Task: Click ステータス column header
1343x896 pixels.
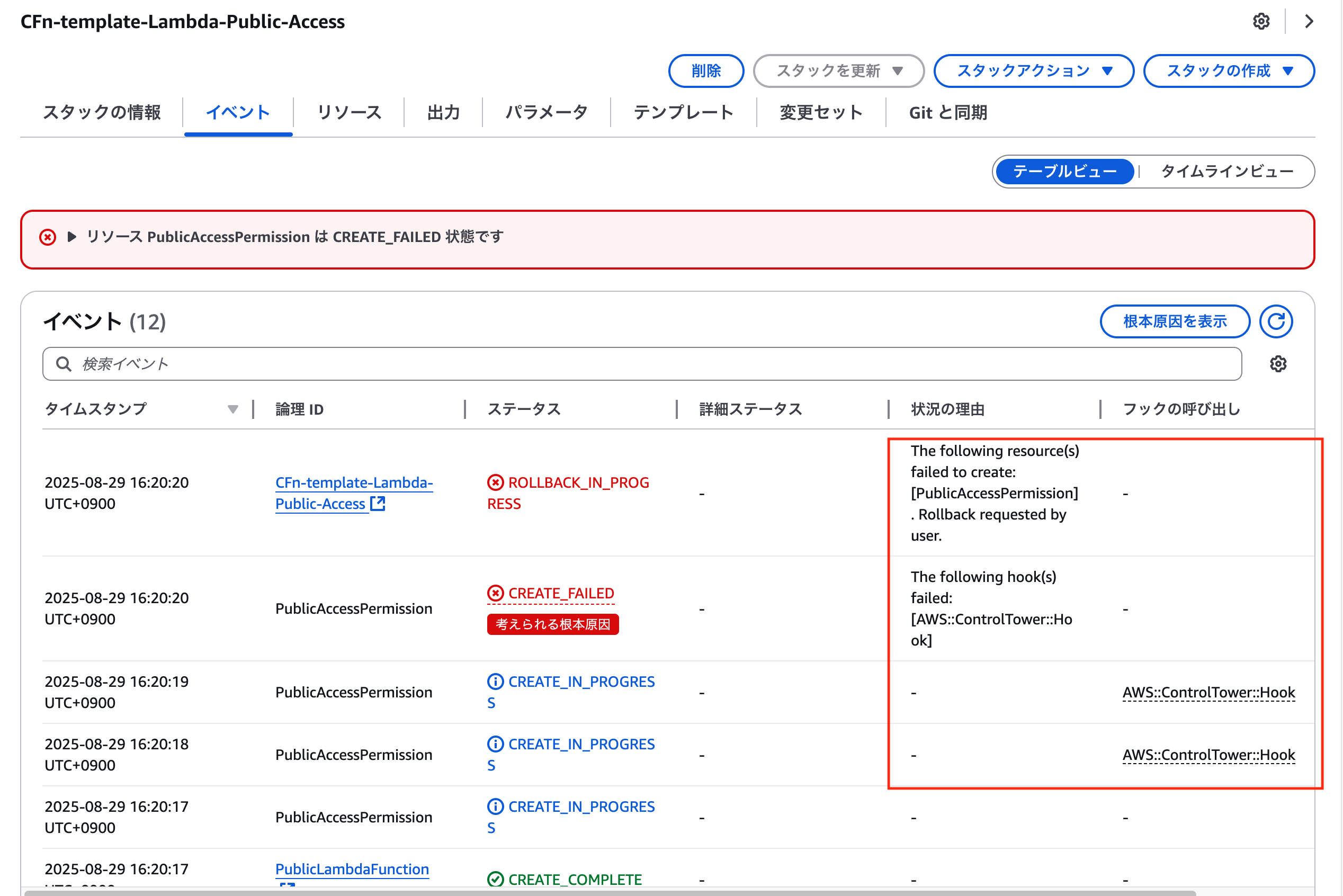Action: click(524, 409)
